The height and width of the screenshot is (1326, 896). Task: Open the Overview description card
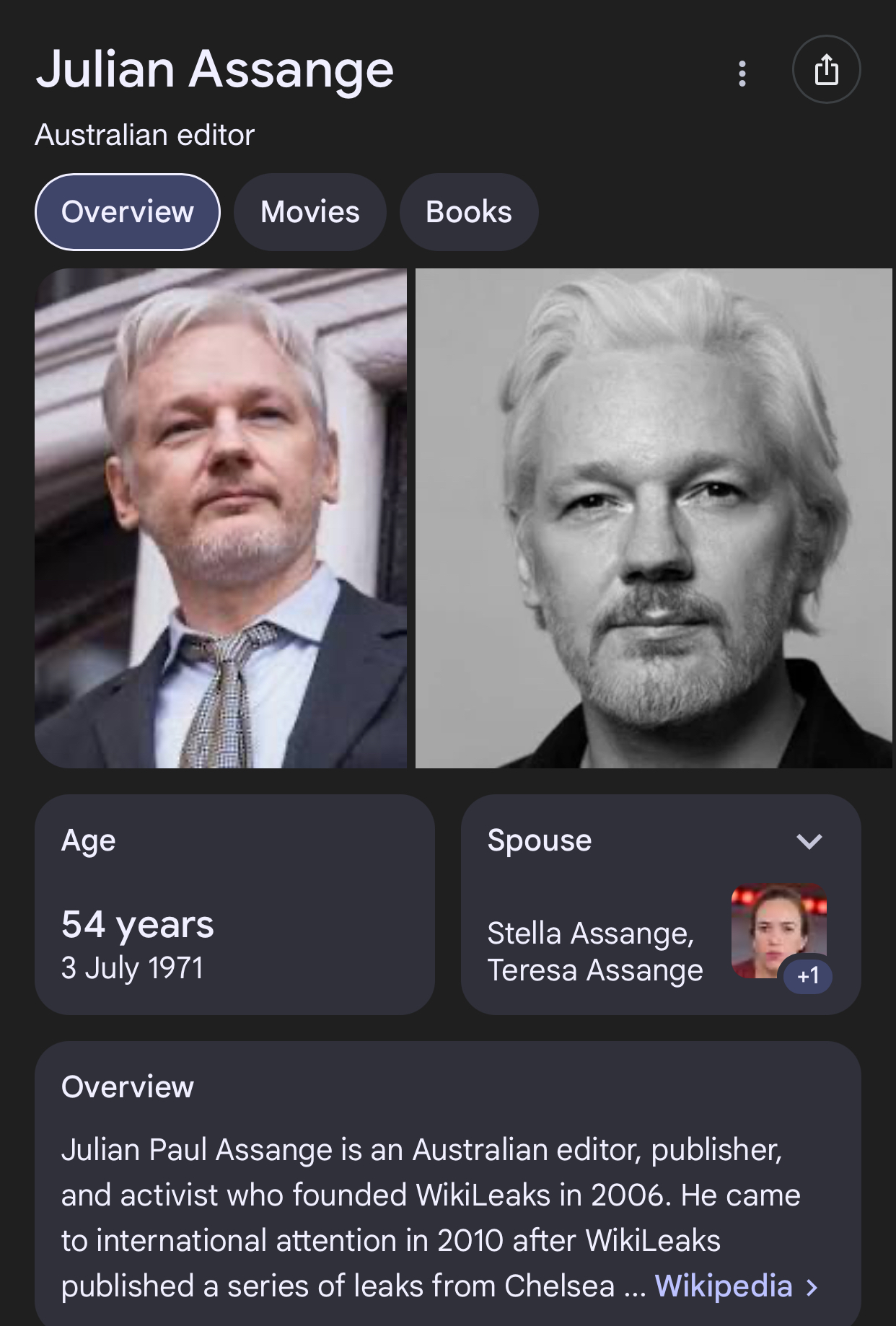(448, 1183)
